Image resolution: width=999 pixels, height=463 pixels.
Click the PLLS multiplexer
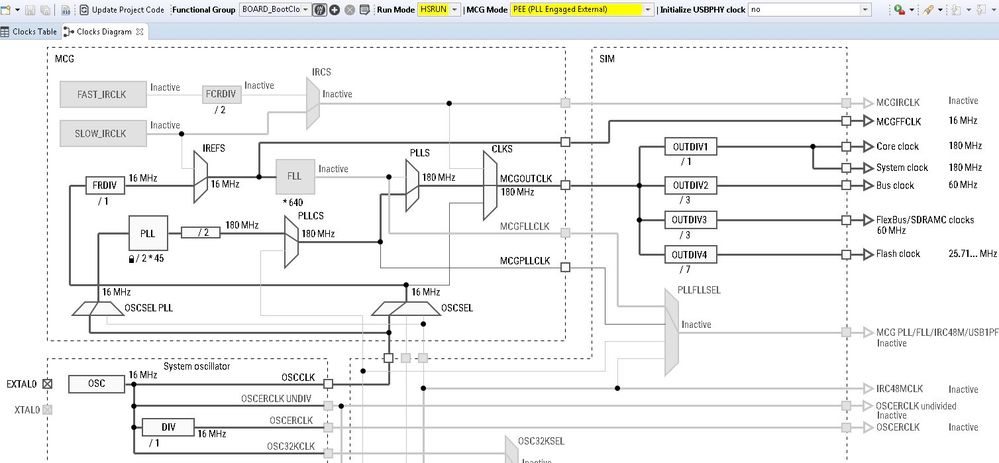pos(412,185)
